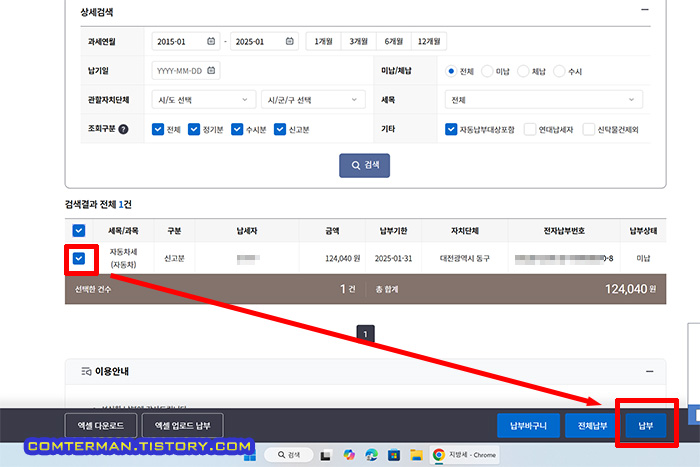Viewport: 700px width, 467px height.
Task: Click the end date field 2025-01
Action: point(264,41)
